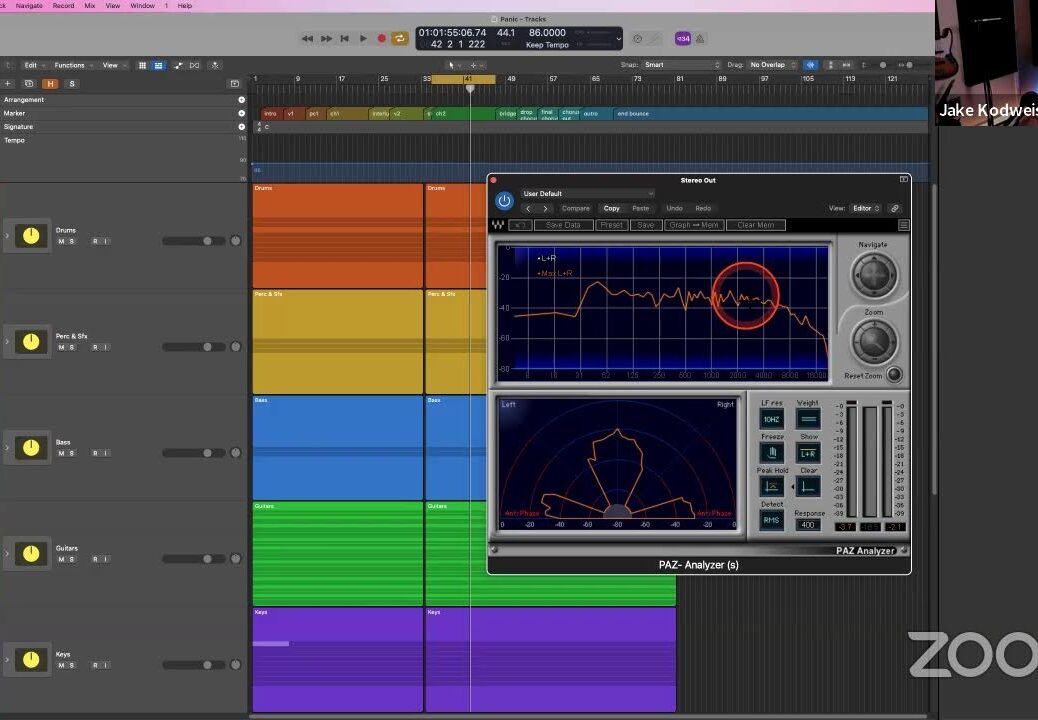Select the bridge marker in the marker track
The image size is (1038, 720).
click(x=507, y=114)
